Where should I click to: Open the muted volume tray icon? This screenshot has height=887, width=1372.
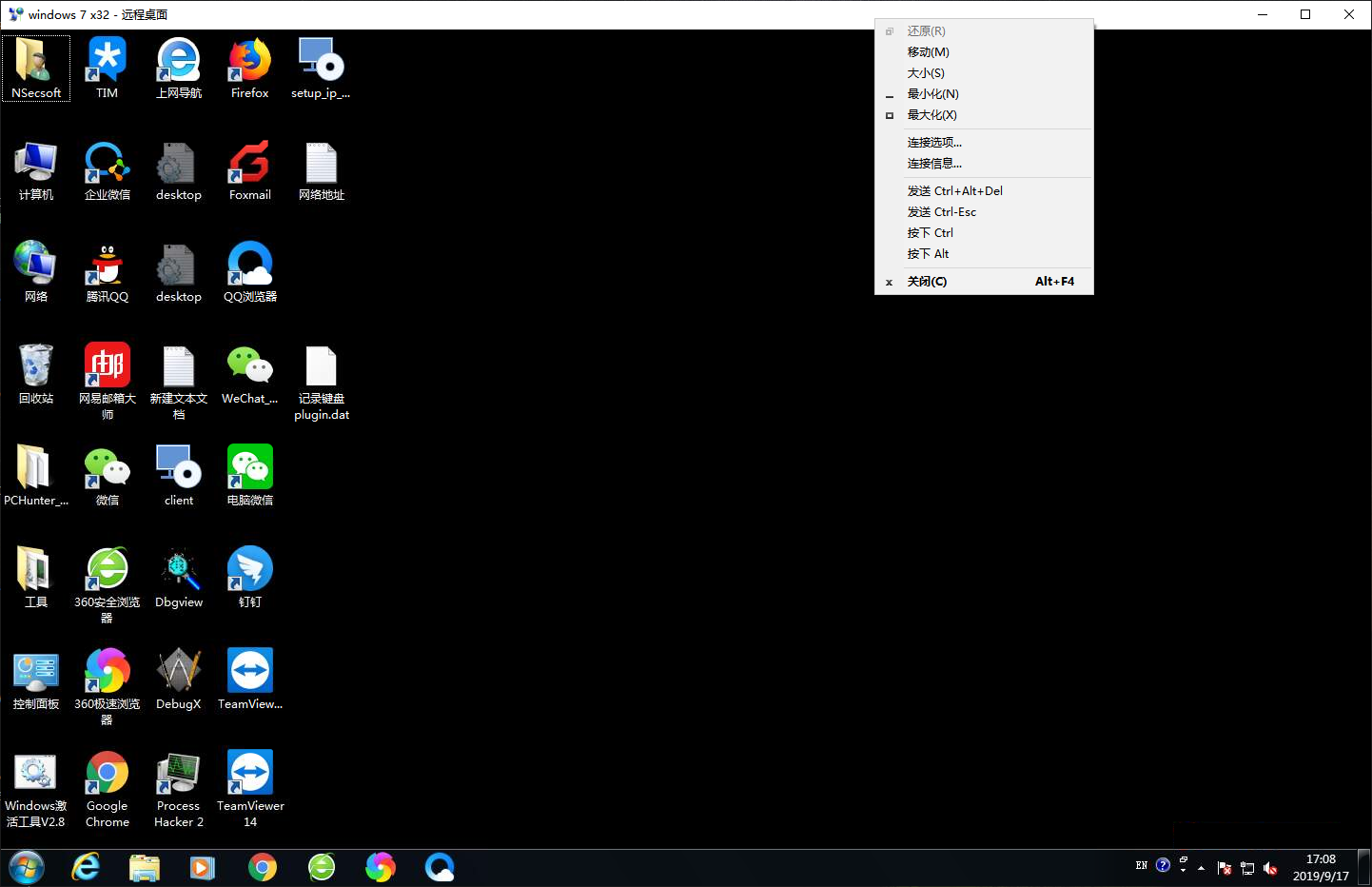point(1270,868)
